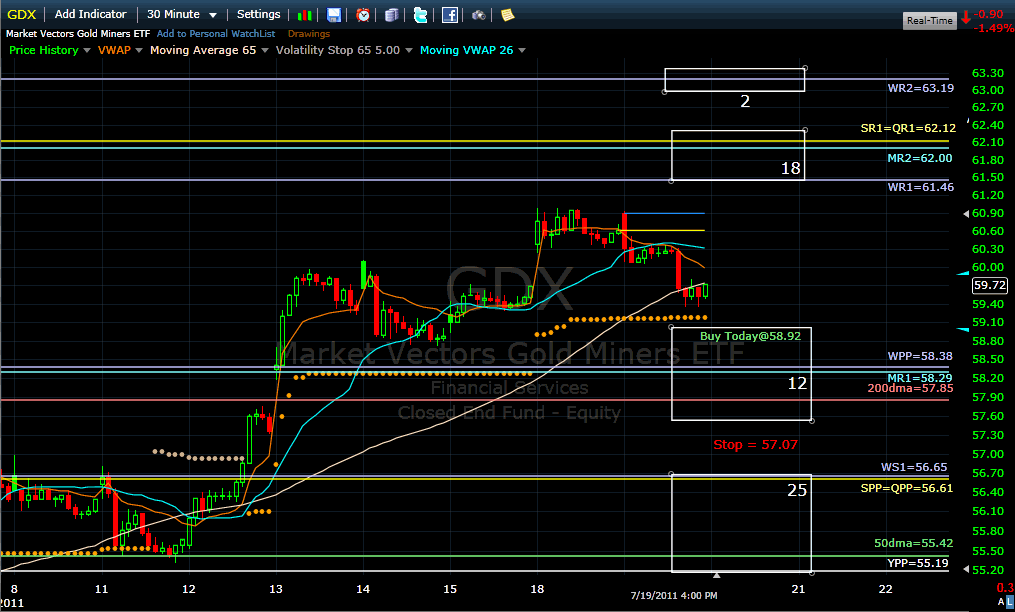The image size is (1015, 612).
Task: Toggle the L log scale button
Action: click(1007, 602)
